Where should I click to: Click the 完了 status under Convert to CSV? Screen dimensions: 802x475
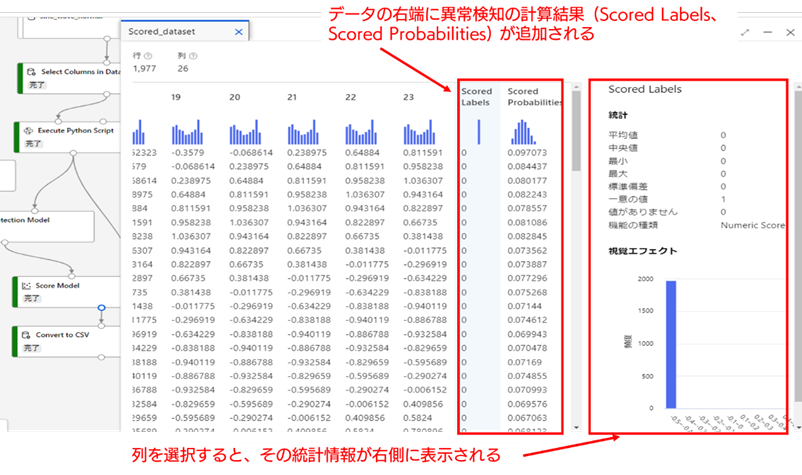coord(31,348)
